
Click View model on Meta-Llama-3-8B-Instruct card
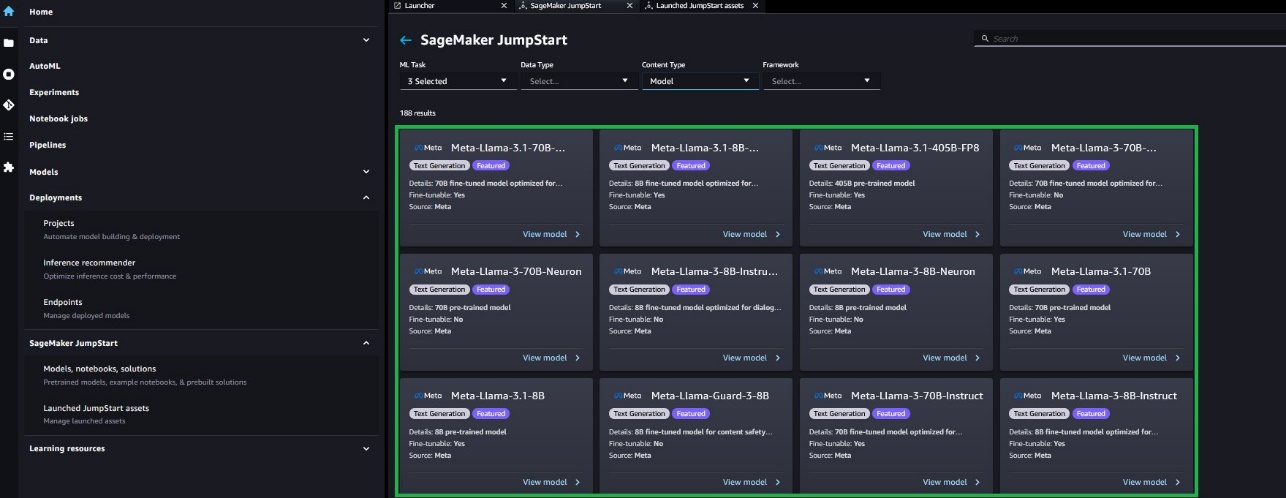pos(1145,482)
